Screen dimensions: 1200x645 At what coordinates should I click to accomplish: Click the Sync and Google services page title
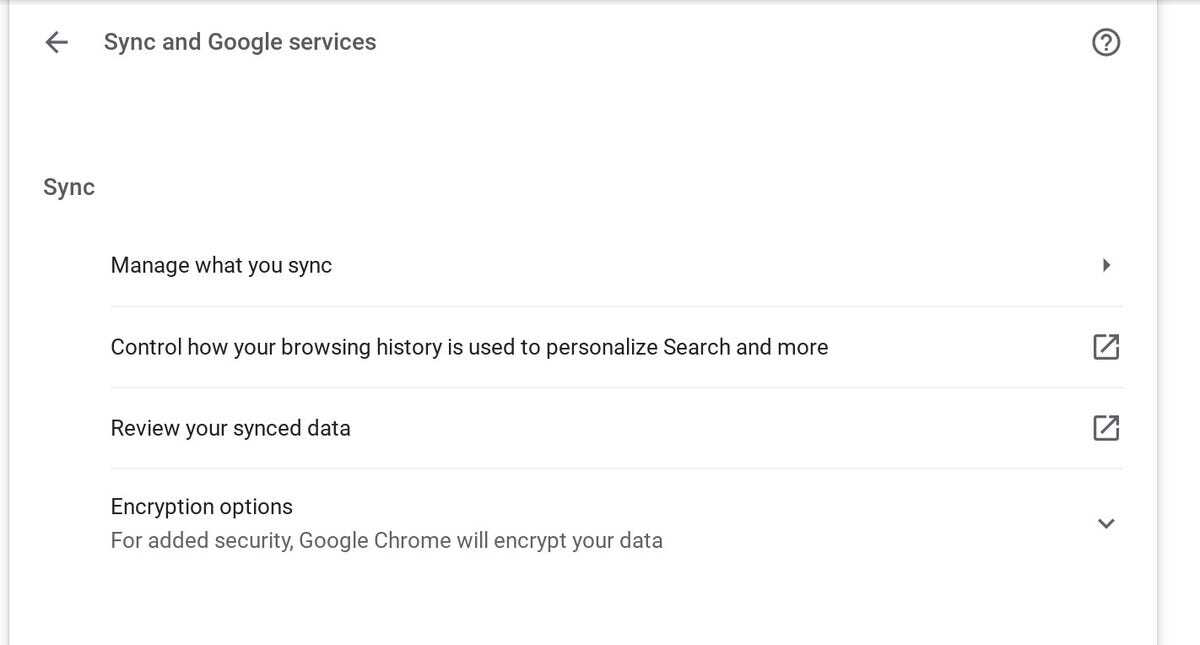240,42
